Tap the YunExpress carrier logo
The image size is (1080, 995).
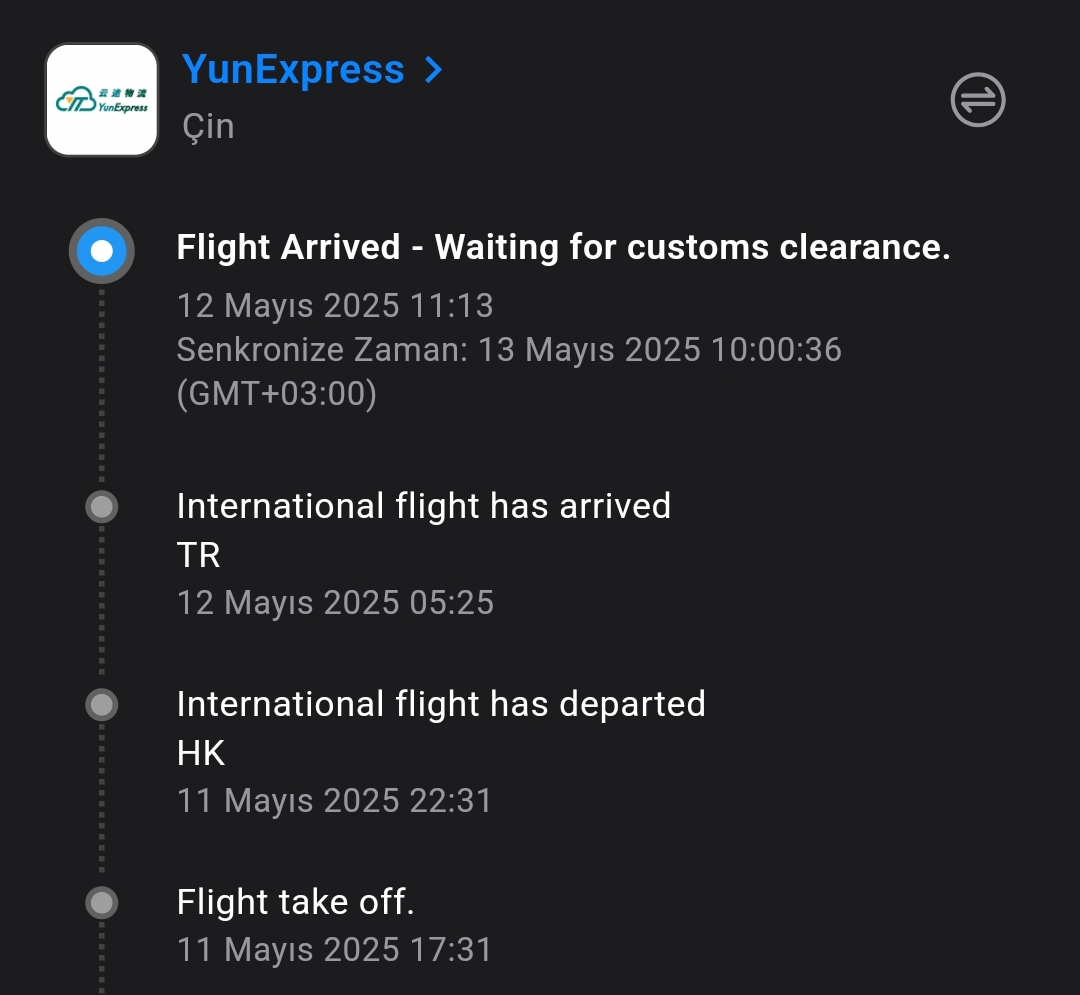[x=102, y=100]
